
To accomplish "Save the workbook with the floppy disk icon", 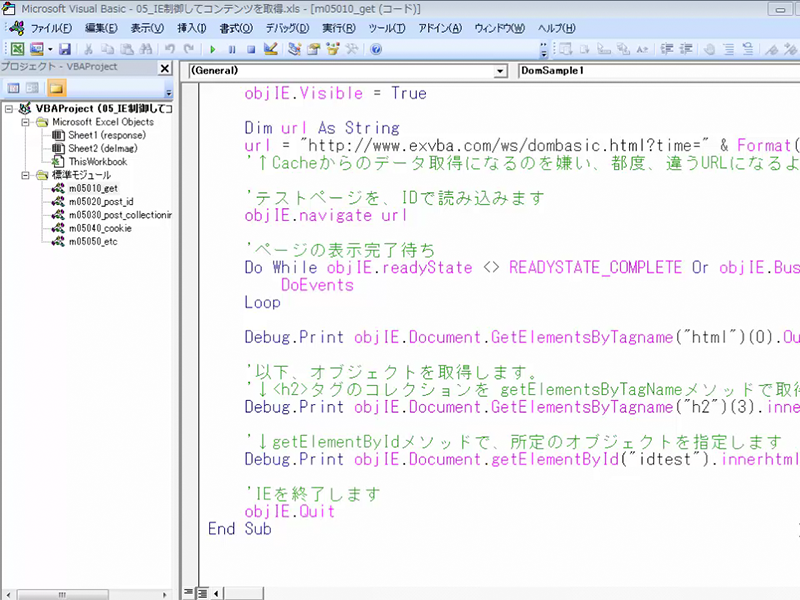I will (65, 48).
